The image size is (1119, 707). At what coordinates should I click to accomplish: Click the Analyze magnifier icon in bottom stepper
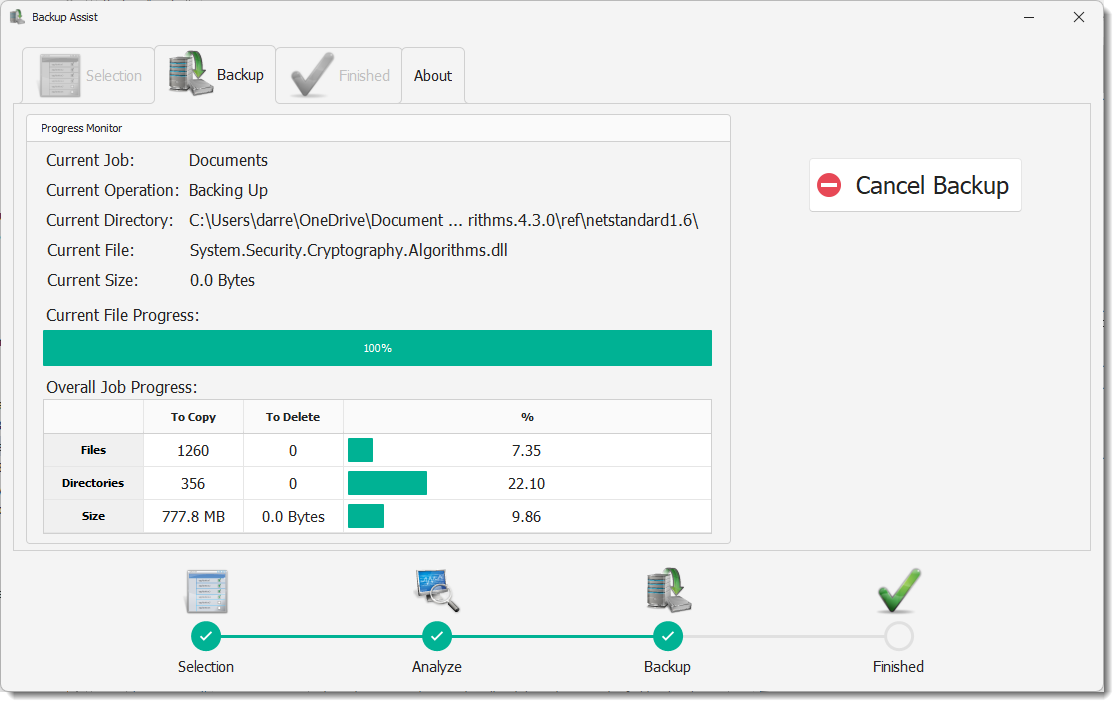click(x=437, y=590)
